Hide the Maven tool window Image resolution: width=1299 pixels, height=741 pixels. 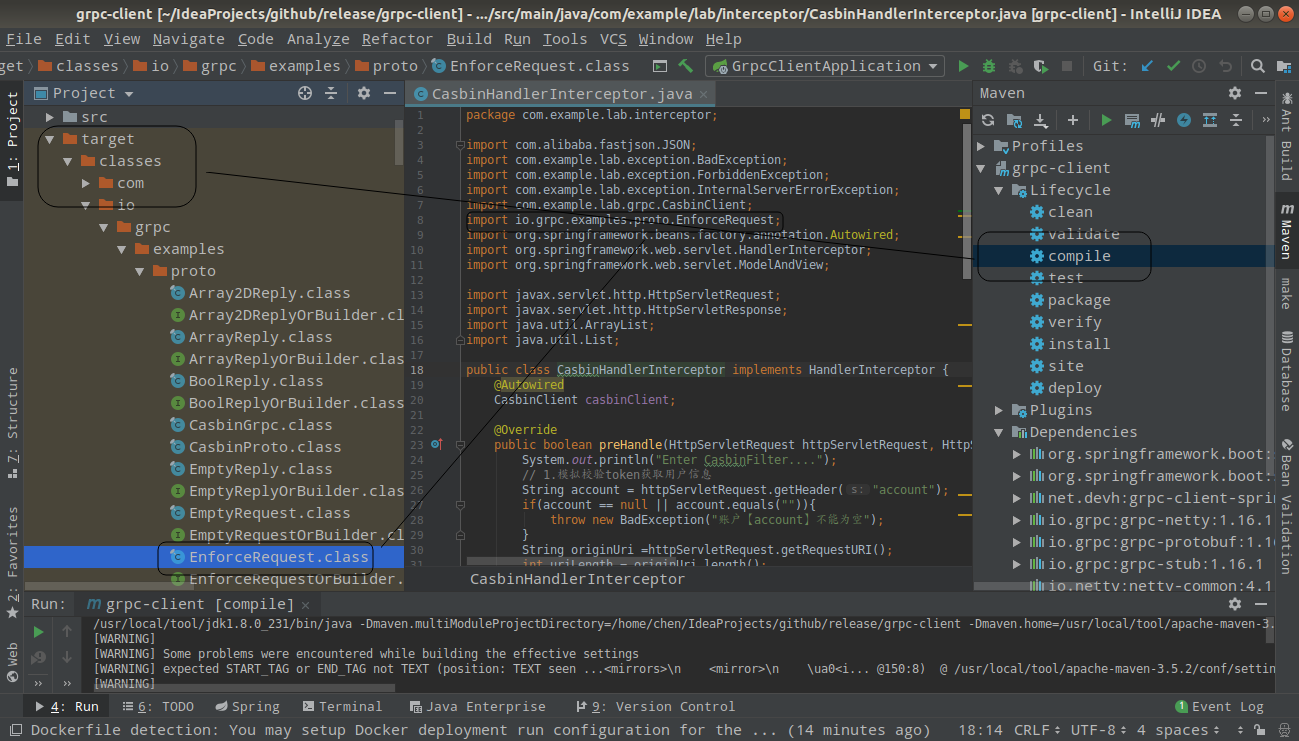pos(1259,93)
